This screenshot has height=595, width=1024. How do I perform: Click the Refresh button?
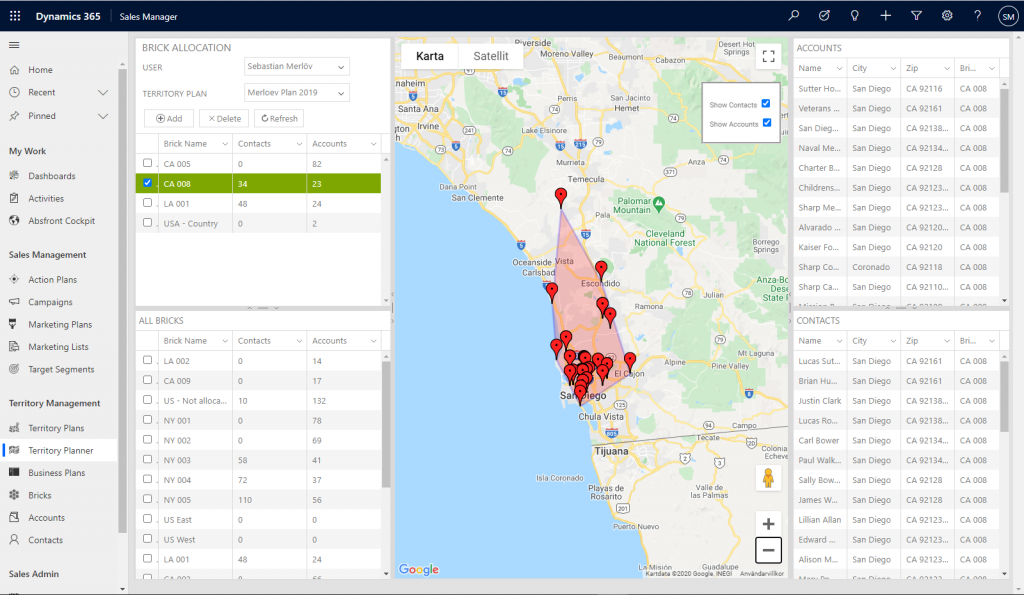[279, 118]
